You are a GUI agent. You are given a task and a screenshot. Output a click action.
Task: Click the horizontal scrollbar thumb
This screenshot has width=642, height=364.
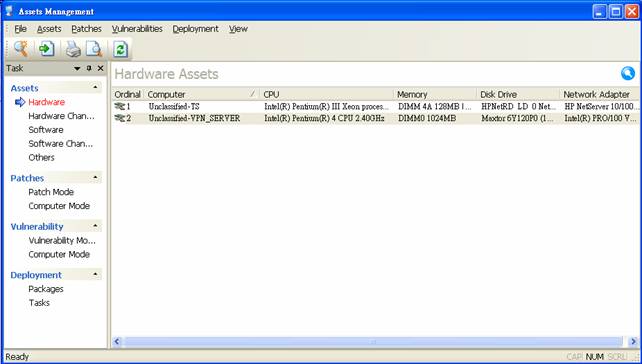click(x=373, y=341)
